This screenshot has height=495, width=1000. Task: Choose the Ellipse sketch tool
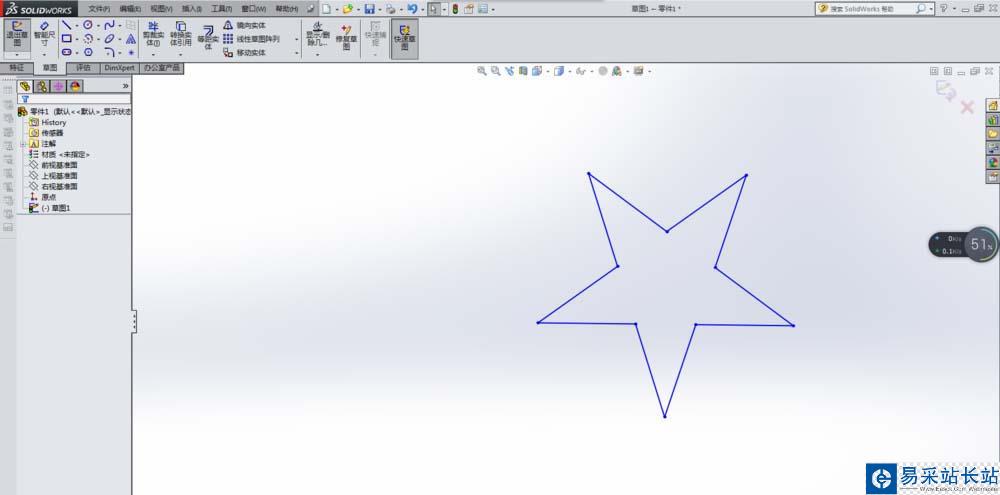tap(110, 38)
